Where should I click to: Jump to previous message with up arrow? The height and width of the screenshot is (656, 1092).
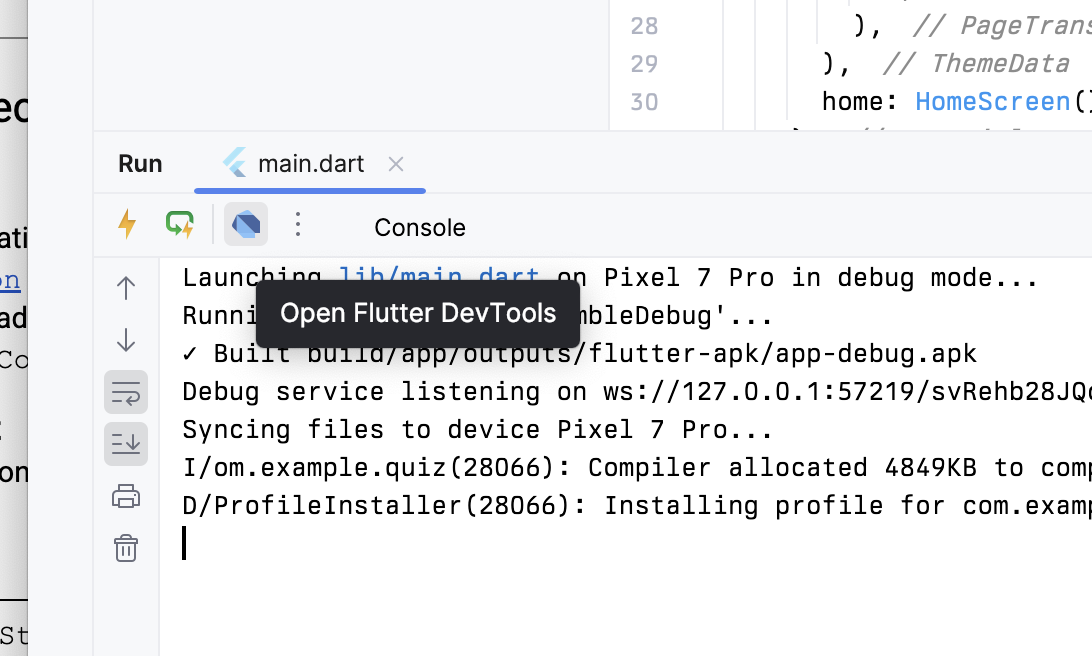coord(126,288)
